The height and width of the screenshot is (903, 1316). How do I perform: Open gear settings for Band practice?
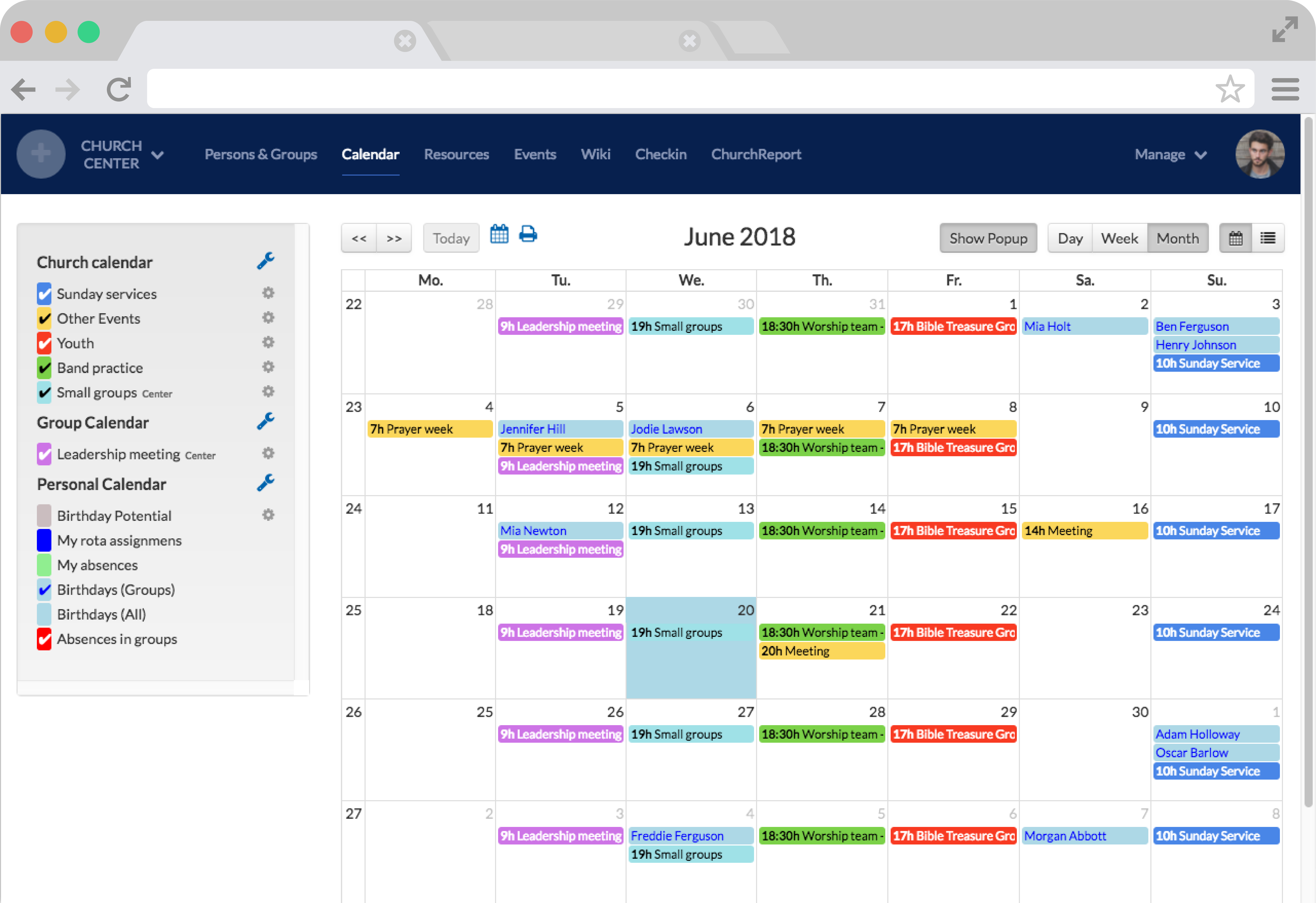[x=268, y=367]
